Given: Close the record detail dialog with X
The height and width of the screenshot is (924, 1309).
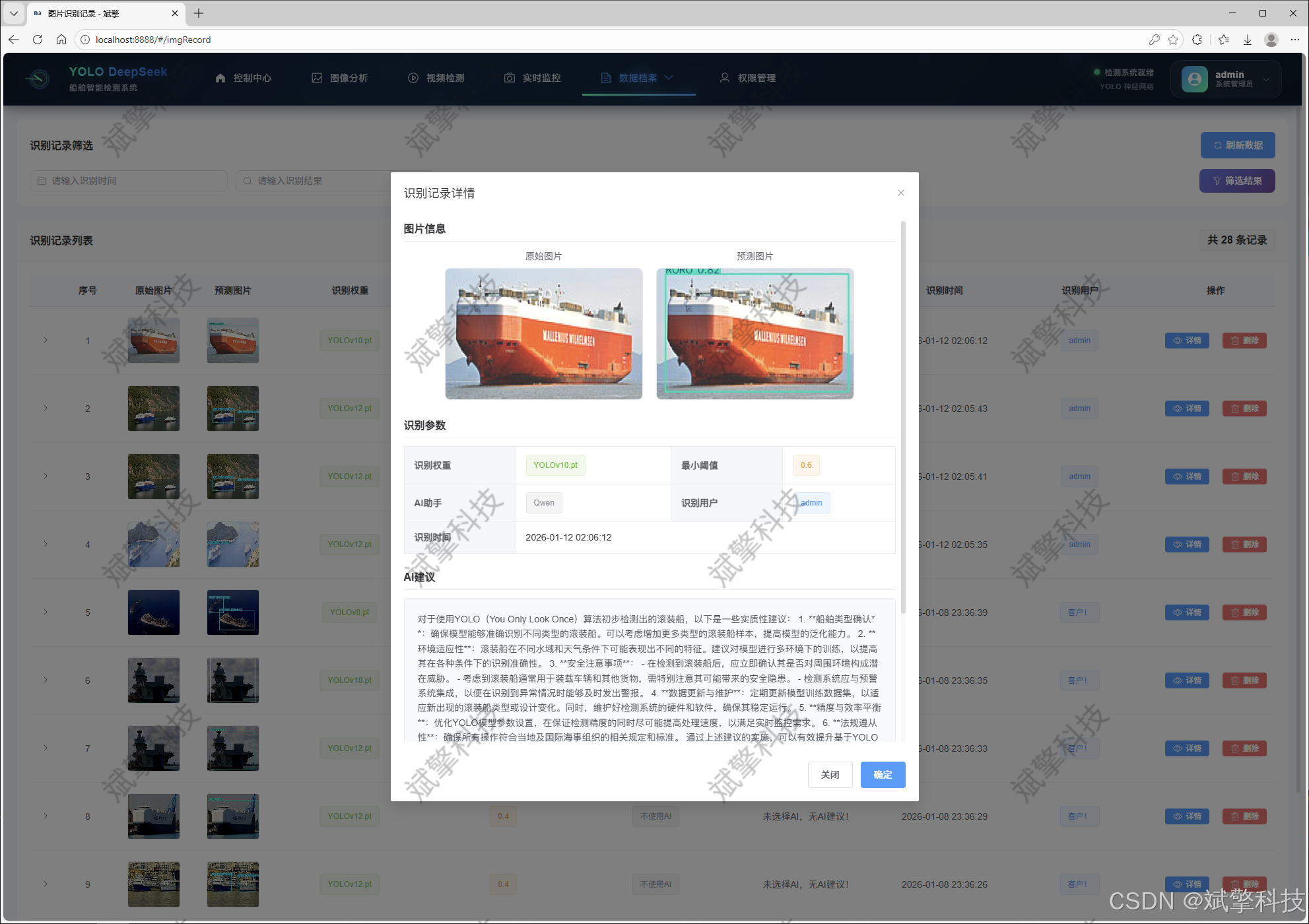Looking at the screenshot, I should [x=900, y=193].
